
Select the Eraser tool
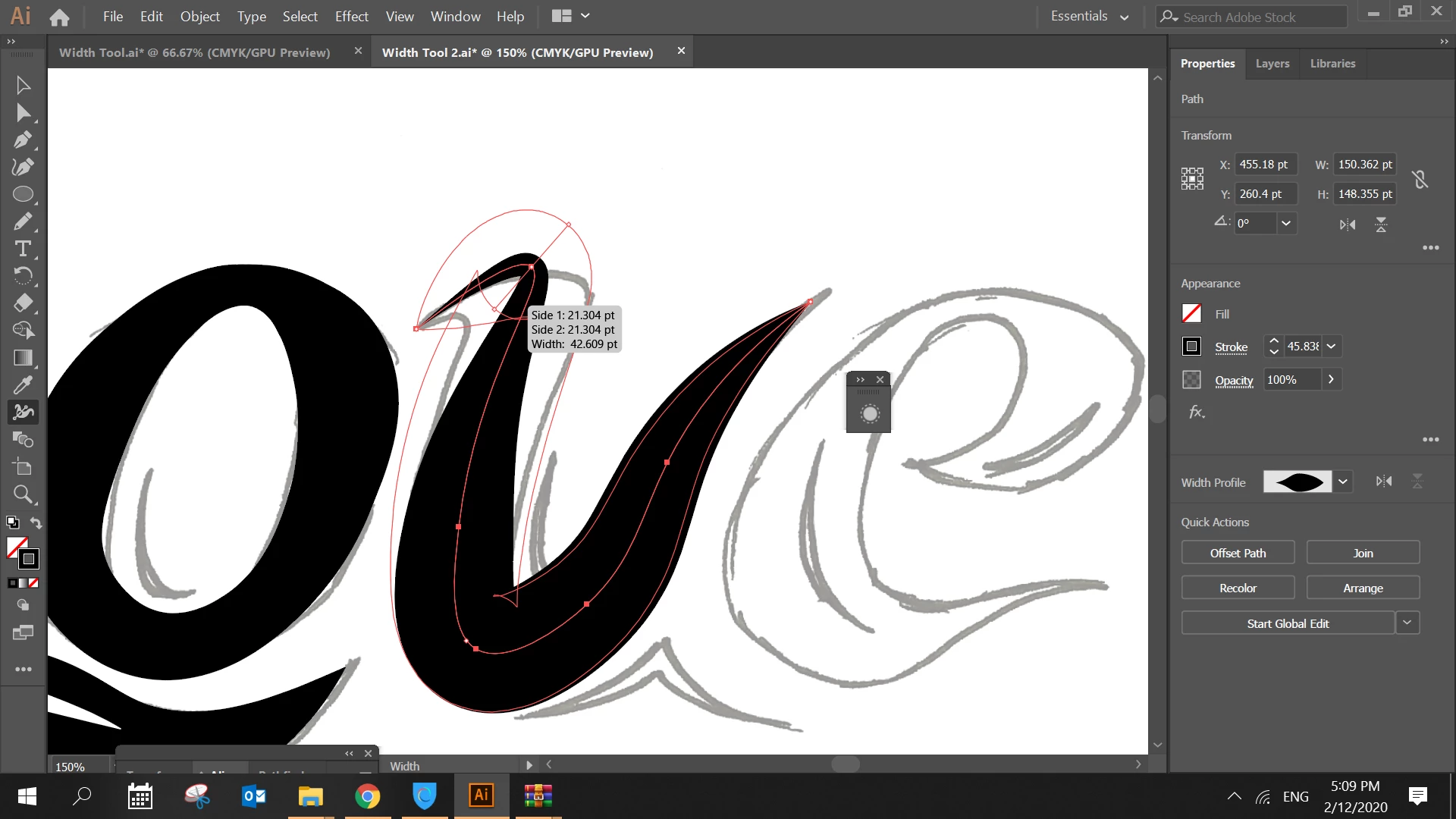coord(23,303)
